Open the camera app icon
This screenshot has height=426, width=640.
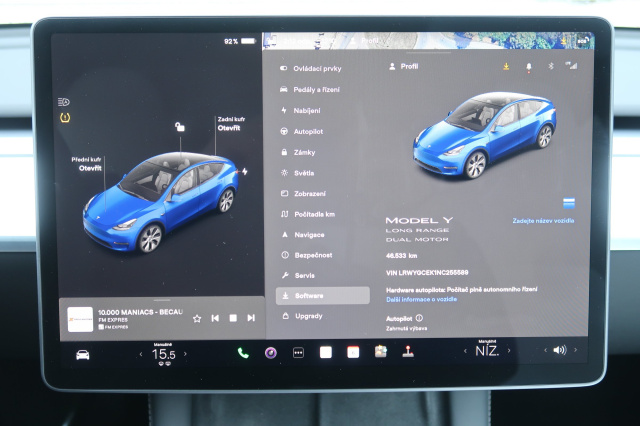coord(271,353)
